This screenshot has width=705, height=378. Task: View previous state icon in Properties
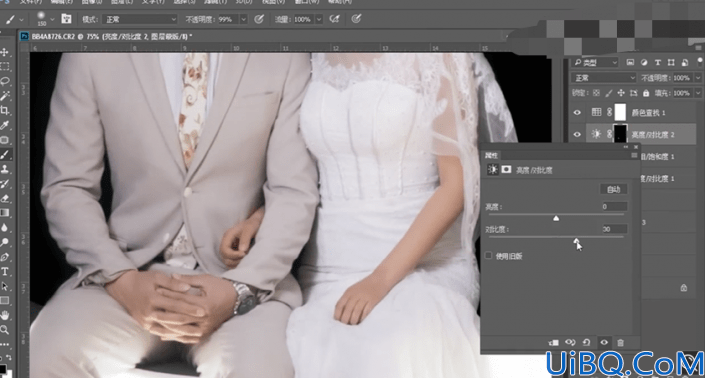[x=570, y=342]
